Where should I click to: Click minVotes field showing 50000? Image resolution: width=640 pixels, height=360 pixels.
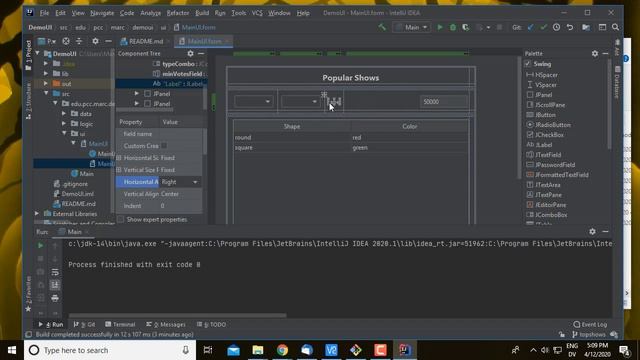(444, 102)
